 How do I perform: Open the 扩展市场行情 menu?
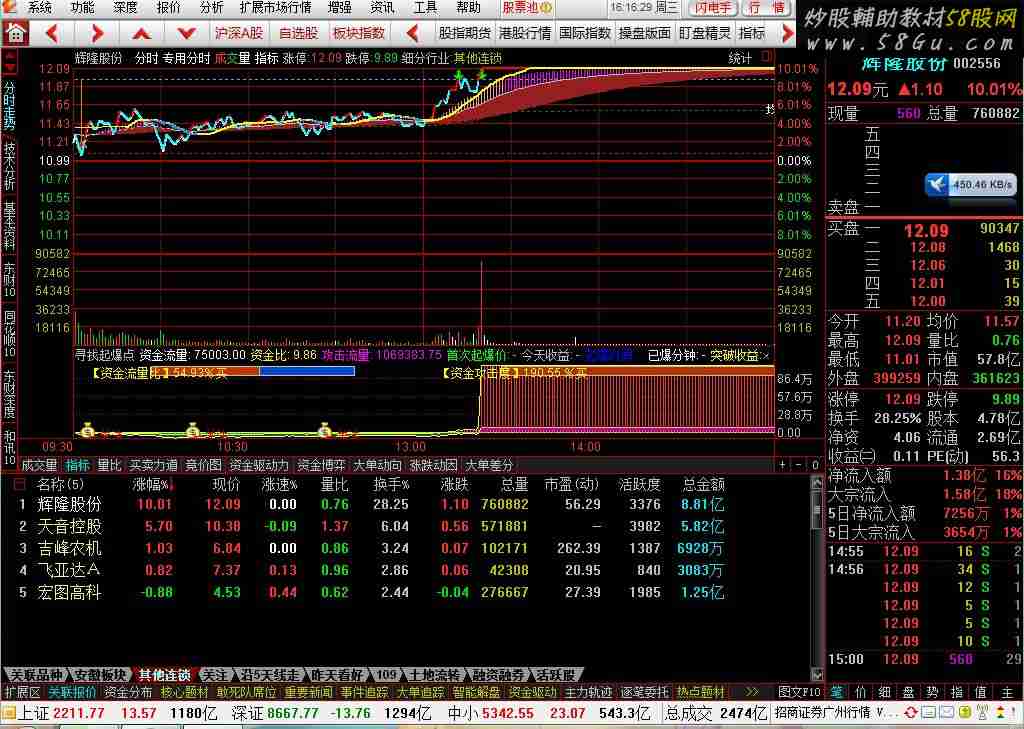(275, 8)
